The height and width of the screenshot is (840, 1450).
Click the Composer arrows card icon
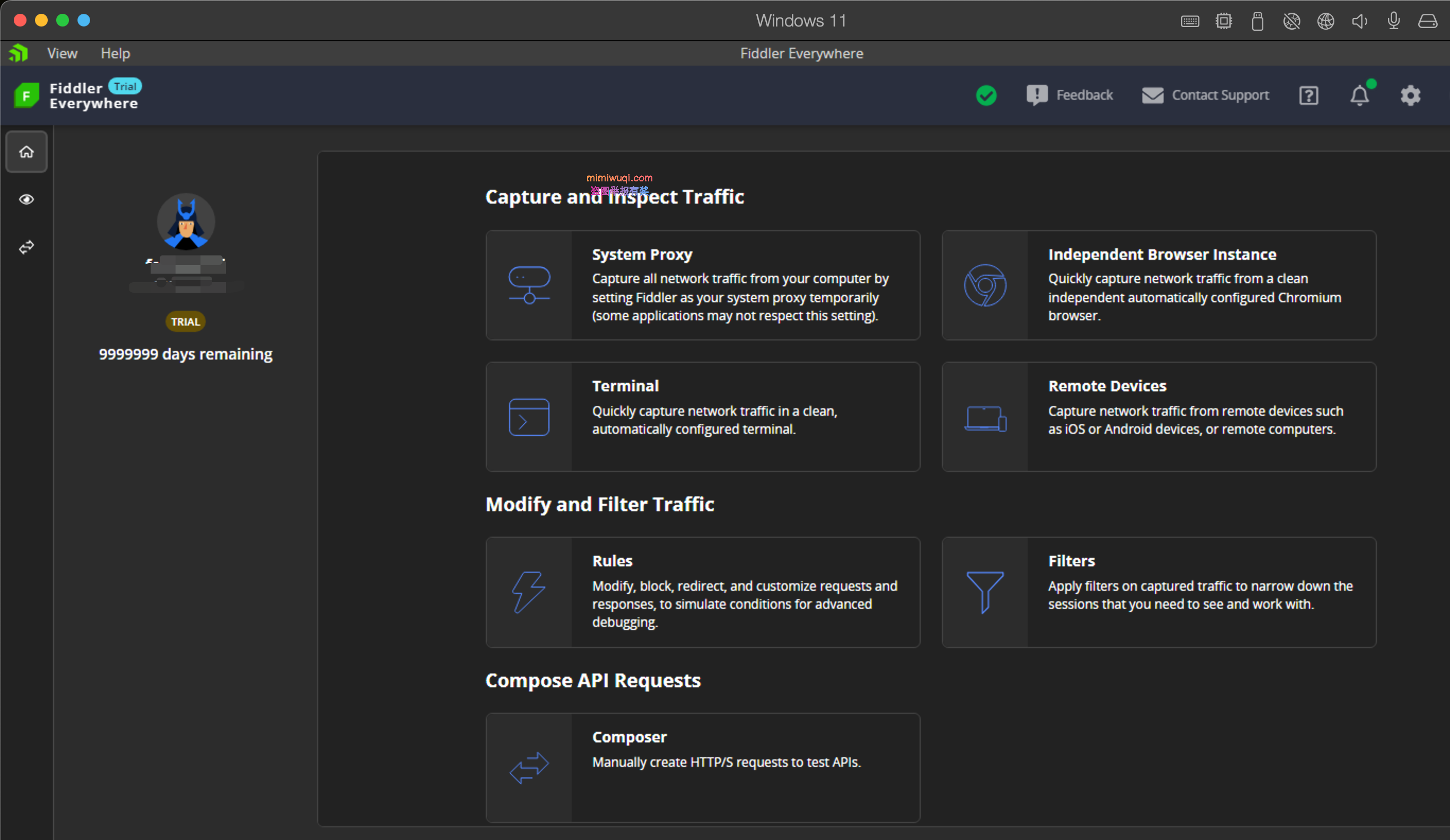[529, 768]
